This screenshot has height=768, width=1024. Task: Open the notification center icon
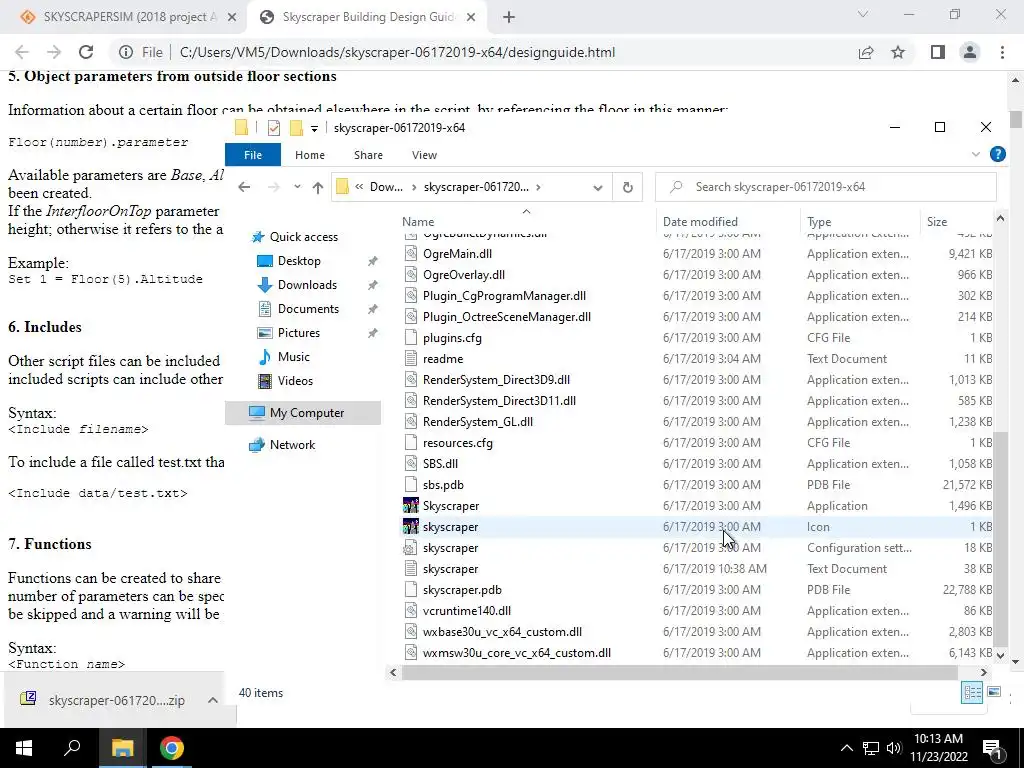(992, 748)
